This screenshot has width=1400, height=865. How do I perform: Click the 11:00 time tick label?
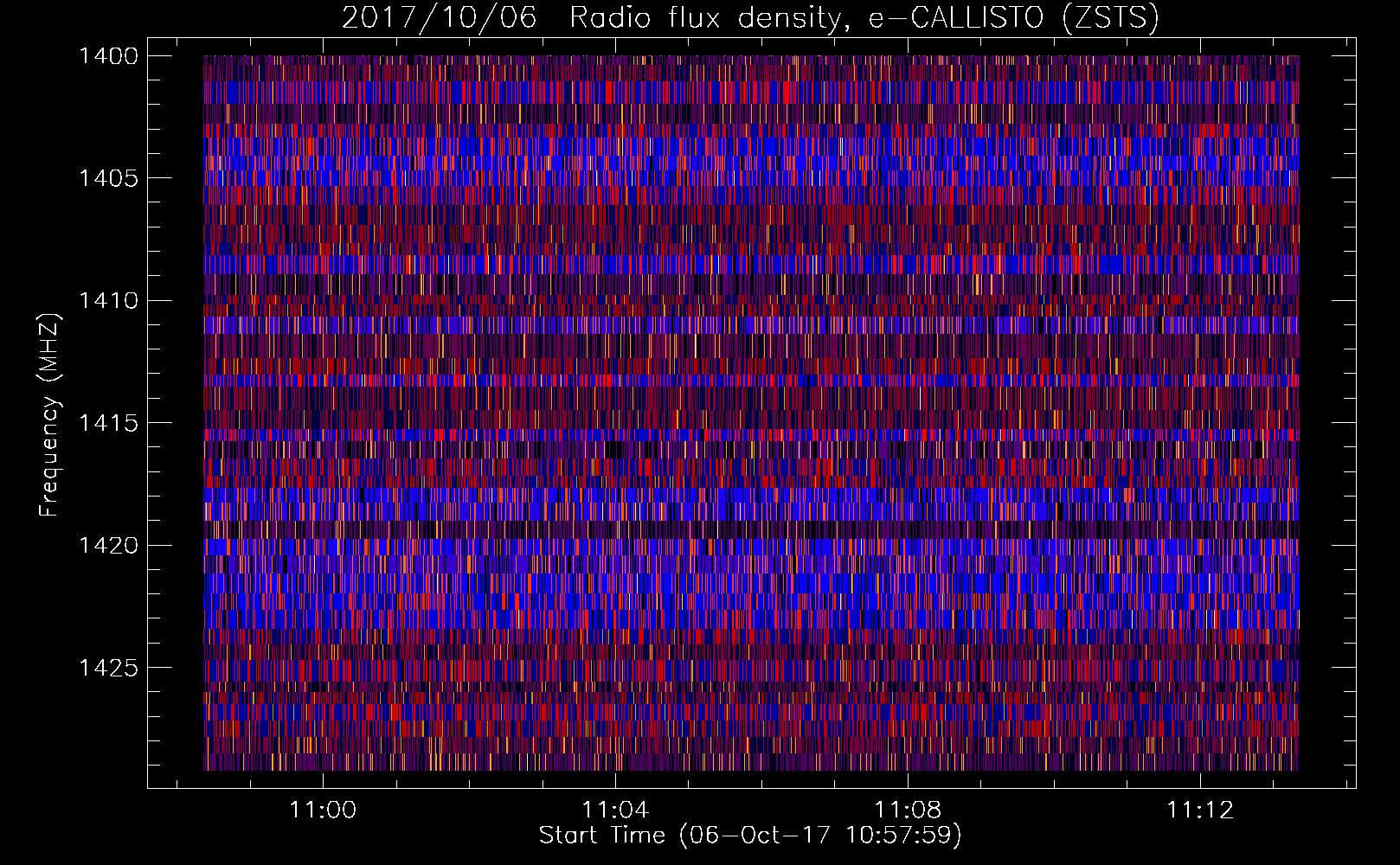point(323,811)
